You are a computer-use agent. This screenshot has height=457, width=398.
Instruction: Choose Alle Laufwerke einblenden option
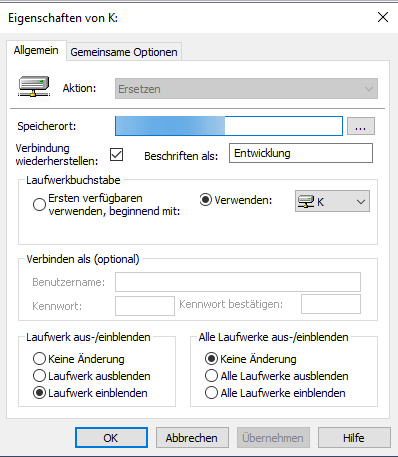(211, 393)
